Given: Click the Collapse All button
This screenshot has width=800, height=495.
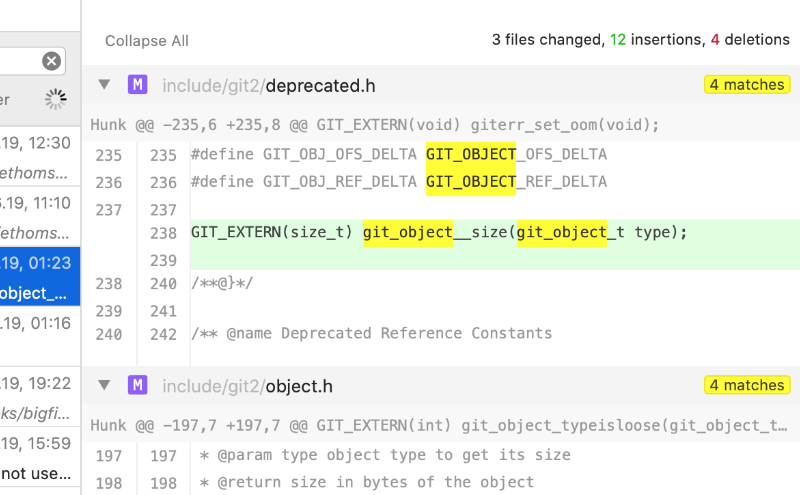Looking at the screenshot, I should coord(147,41).
